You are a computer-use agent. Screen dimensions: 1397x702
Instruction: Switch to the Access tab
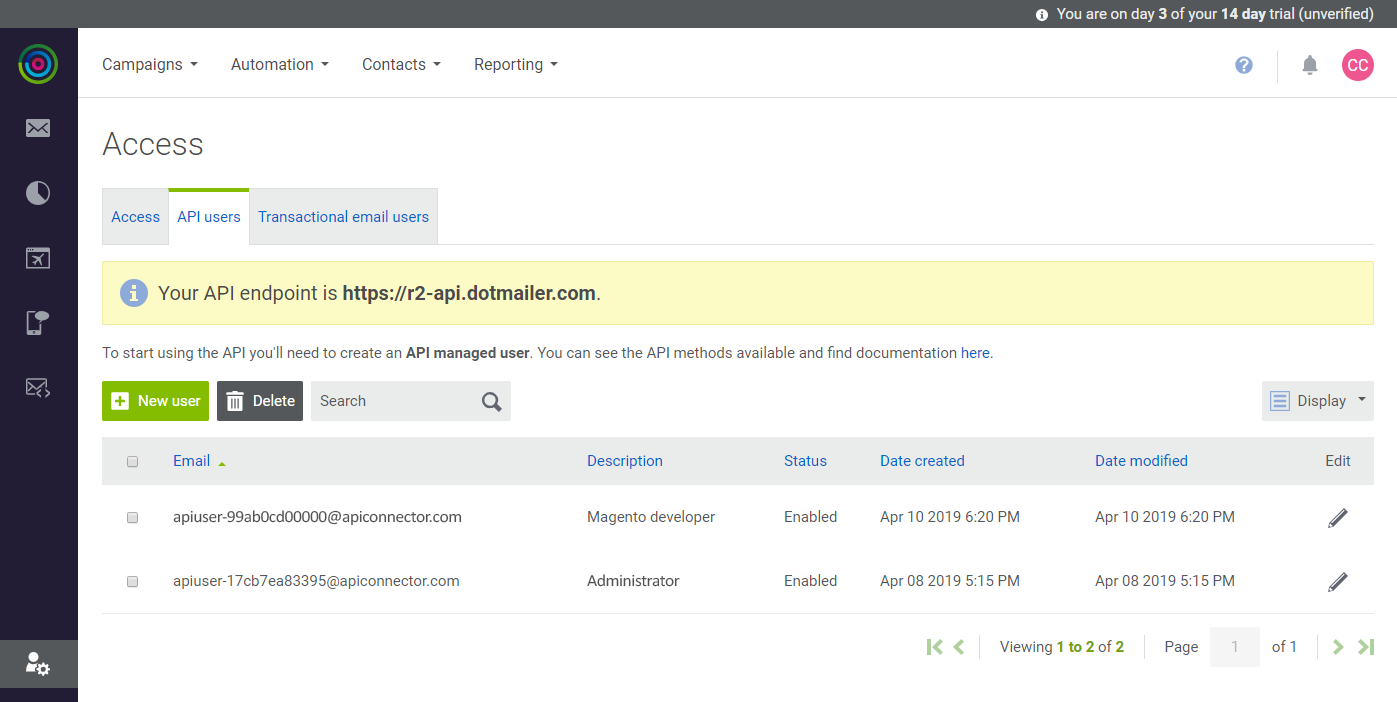click(135, 217)
